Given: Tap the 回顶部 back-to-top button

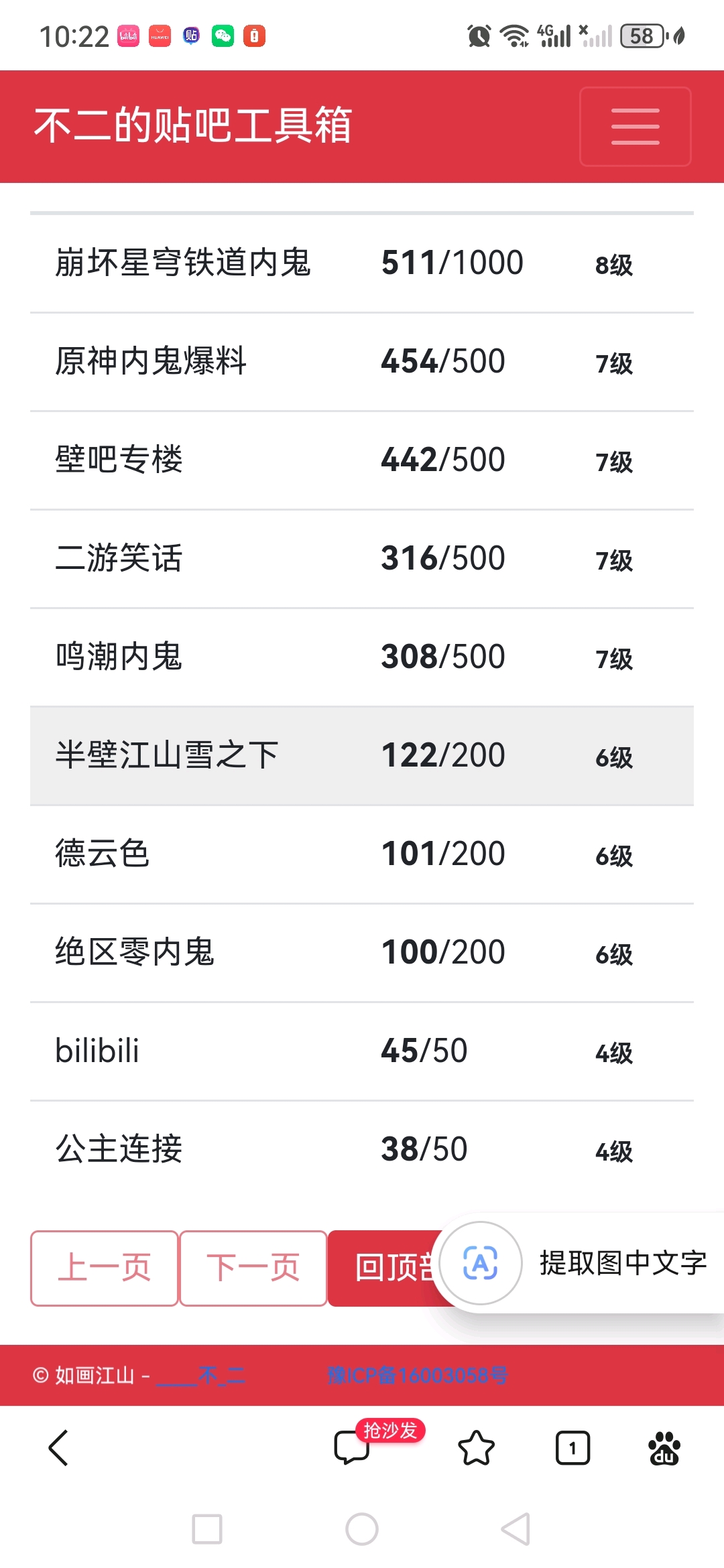Looking at the screenshot, I should pos(385,1268).
